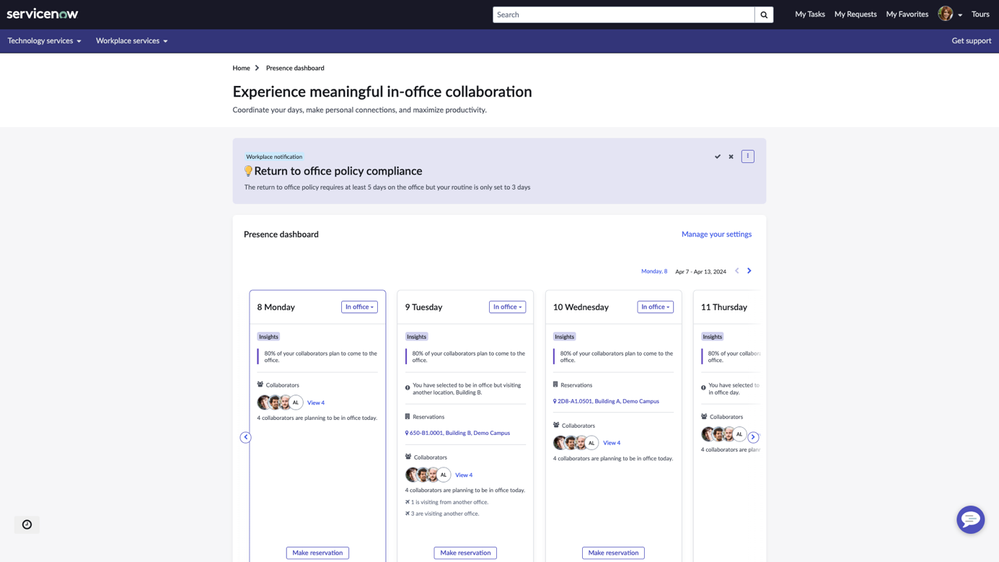Click the search magnifier icon
The width and height of the screenshot is (999, 562).
(x=764, y=15)
